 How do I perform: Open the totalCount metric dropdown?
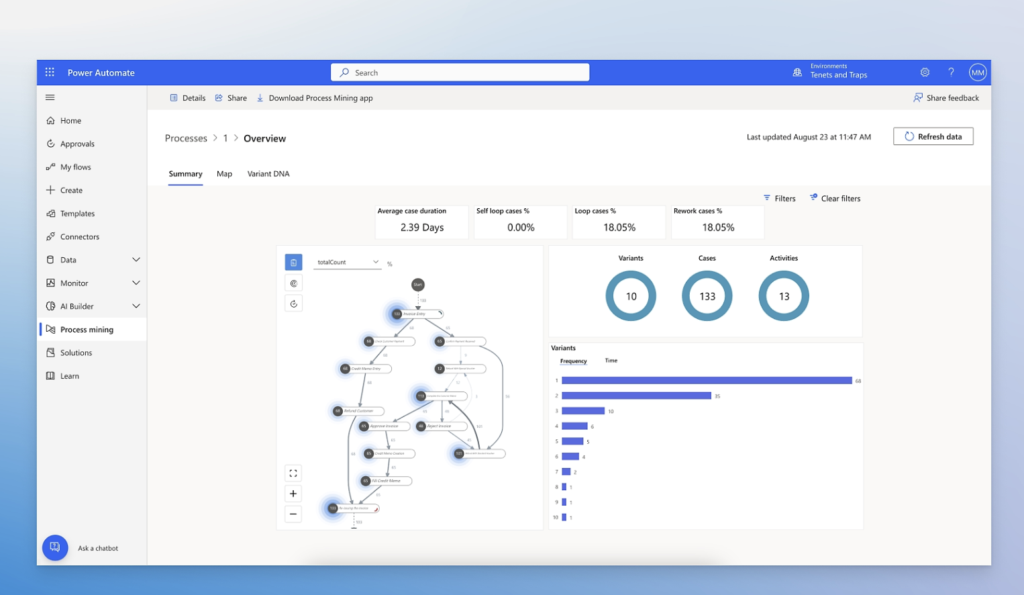(x=347, y=262)
